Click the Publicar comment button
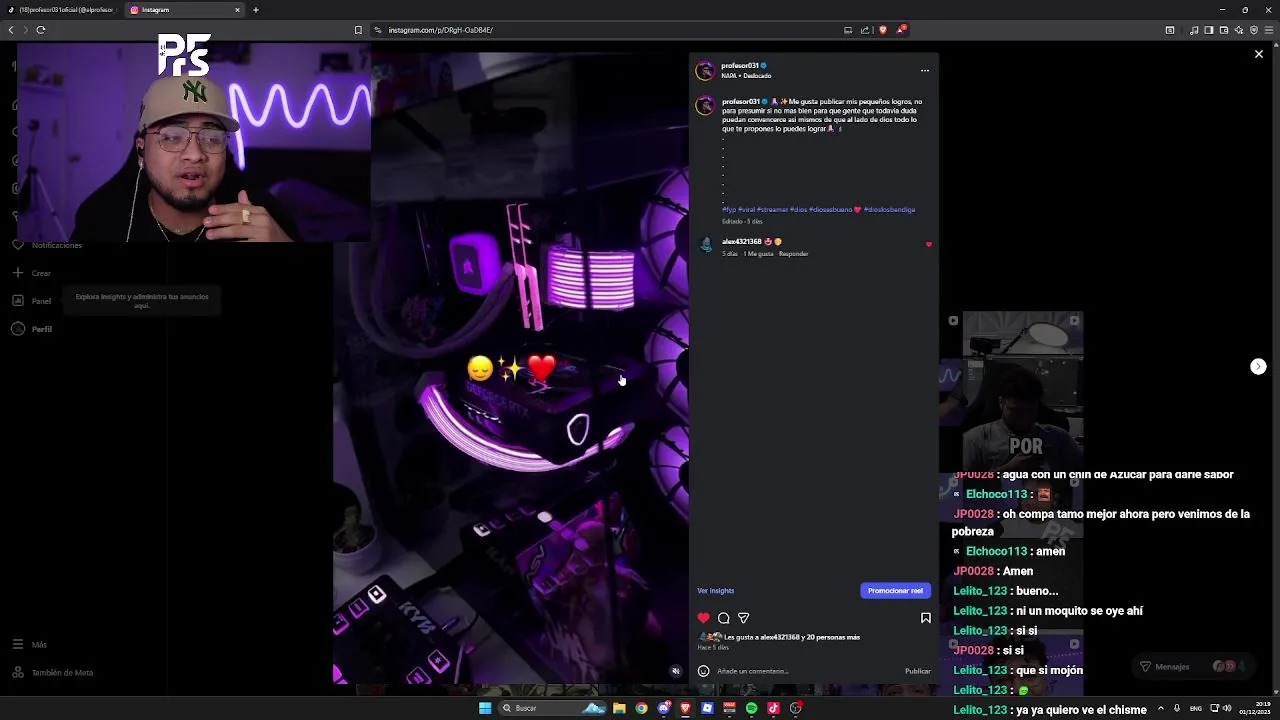1280x720 pixels. pyautogui.click(x=917, y=671)
